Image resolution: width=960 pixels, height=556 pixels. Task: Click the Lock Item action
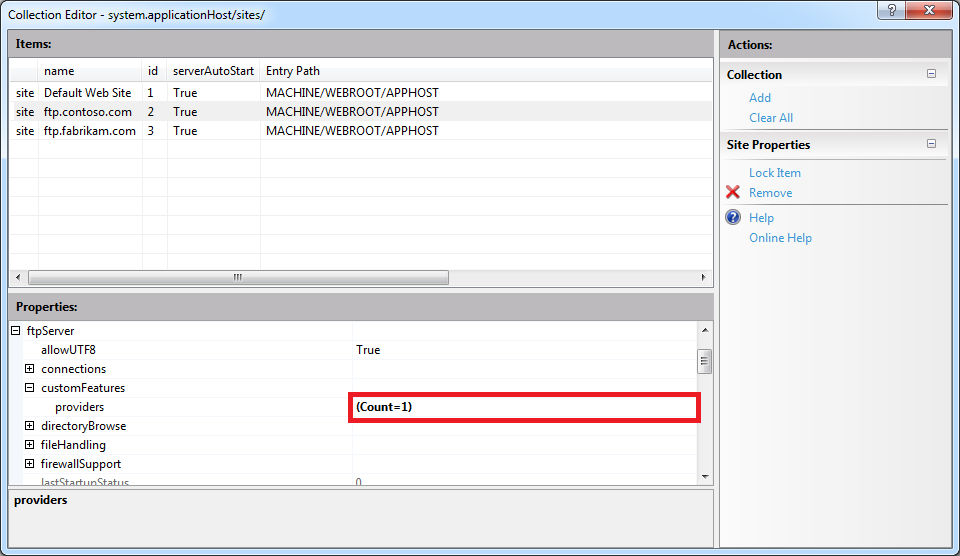[774, 173]
